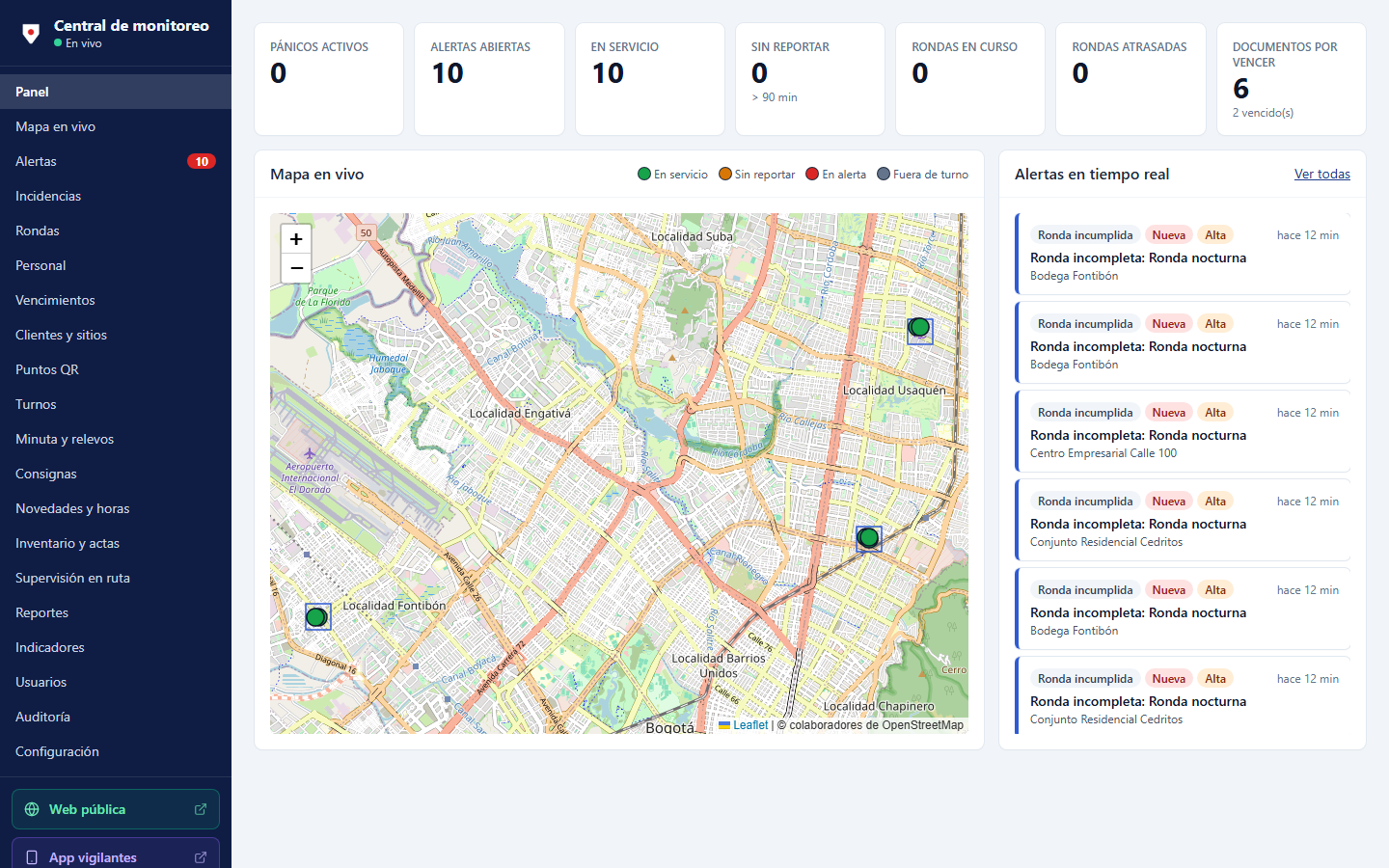Select Reportes in the sidebar
Viewport: 1389px width, 868px height.
coord(116,612)
